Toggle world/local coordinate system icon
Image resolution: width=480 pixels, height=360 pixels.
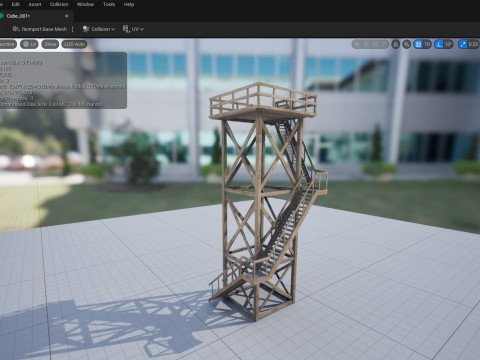(396, 44)
